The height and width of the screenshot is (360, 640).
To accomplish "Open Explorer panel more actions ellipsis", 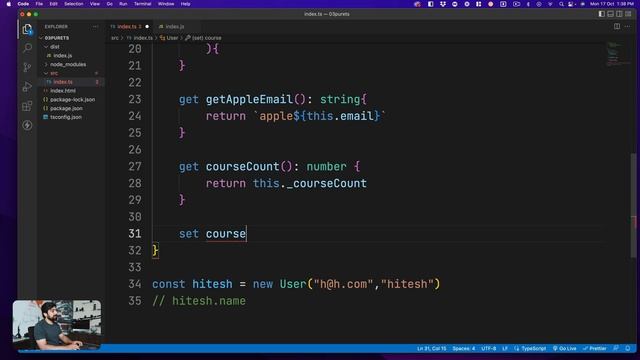I will coord(95,27).
